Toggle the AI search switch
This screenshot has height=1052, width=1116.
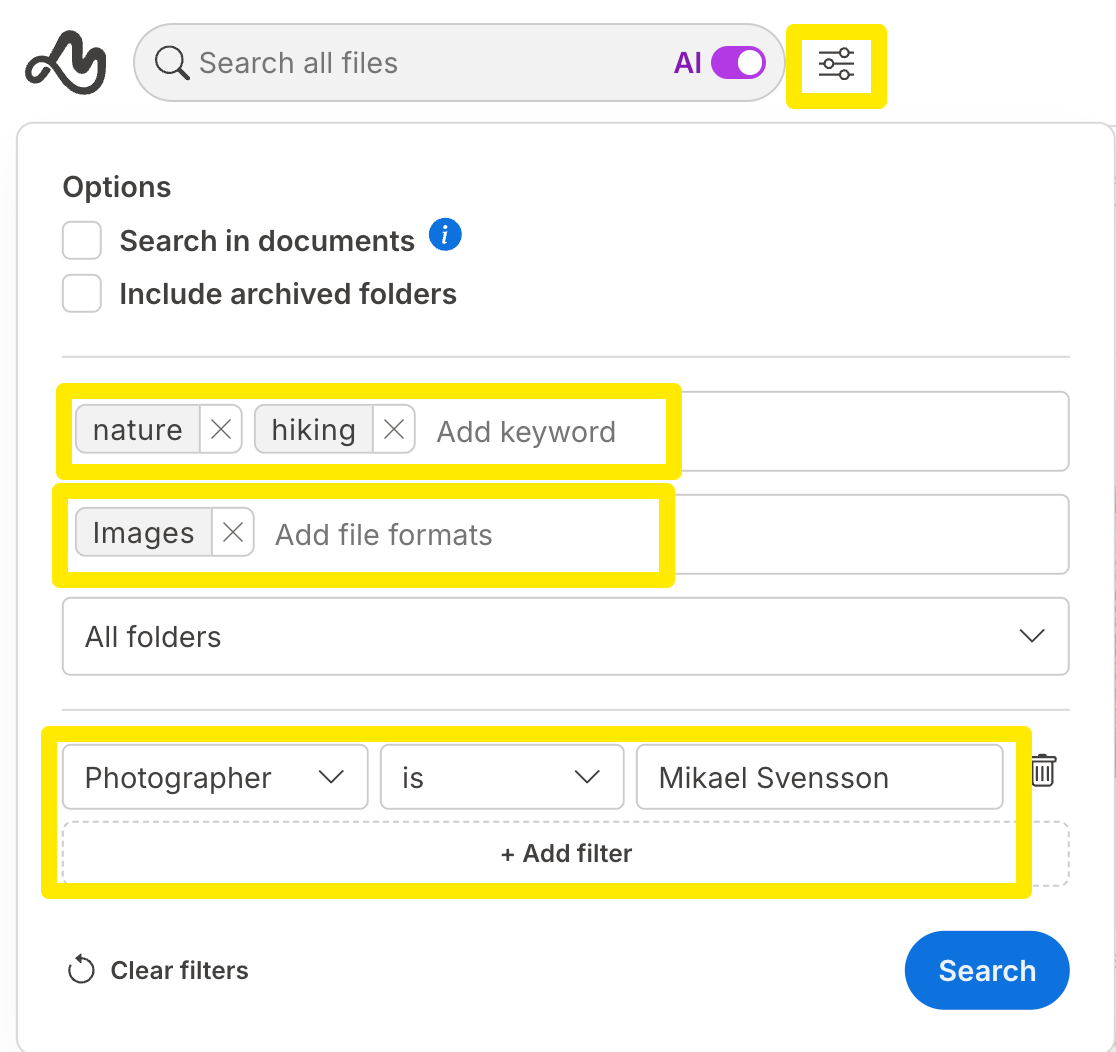738,63
